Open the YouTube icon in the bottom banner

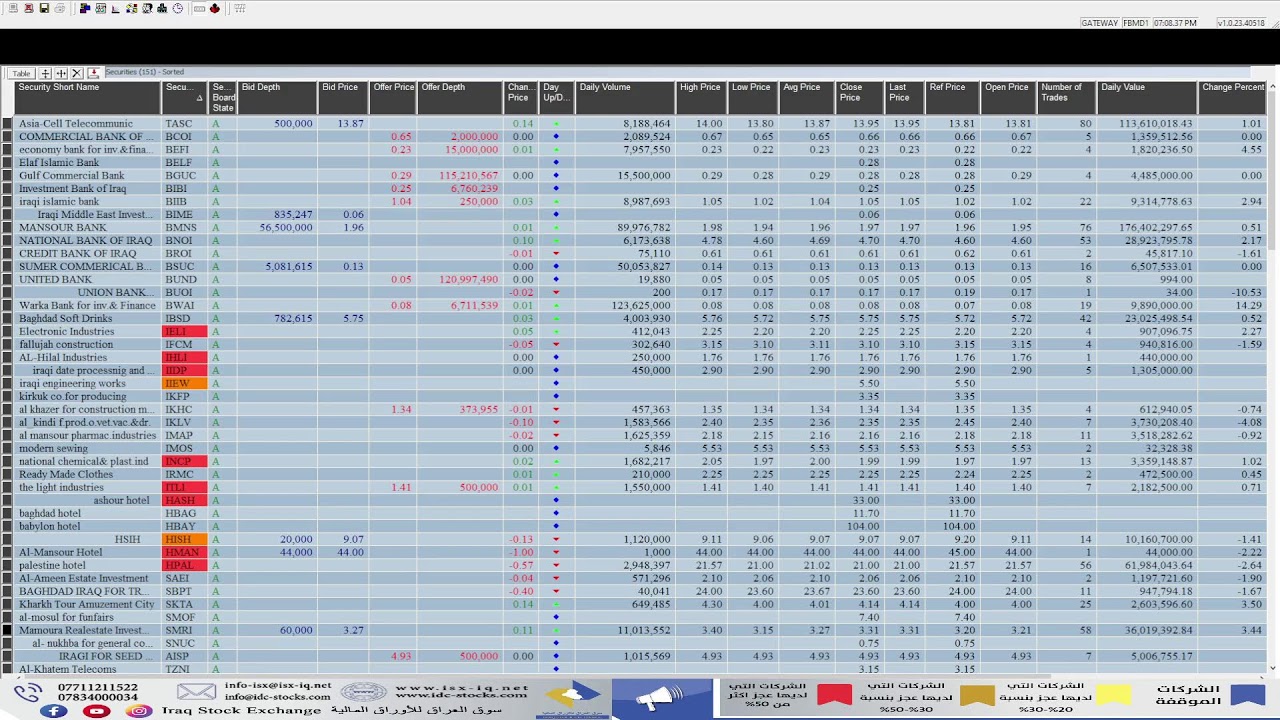pyautogui.click(x=96, y=711)
